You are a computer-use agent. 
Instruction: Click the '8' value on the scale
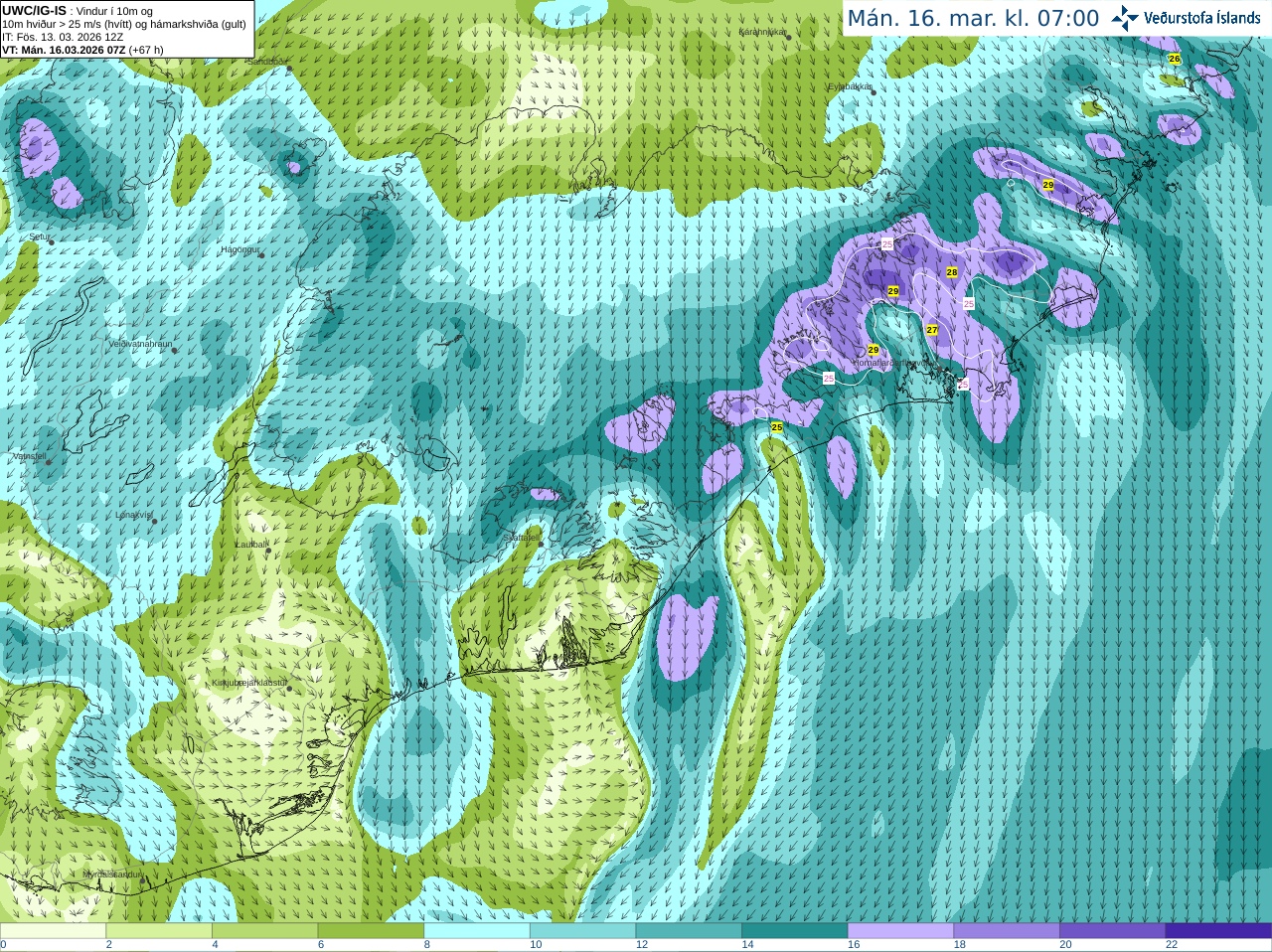click(x=427, y=945)
